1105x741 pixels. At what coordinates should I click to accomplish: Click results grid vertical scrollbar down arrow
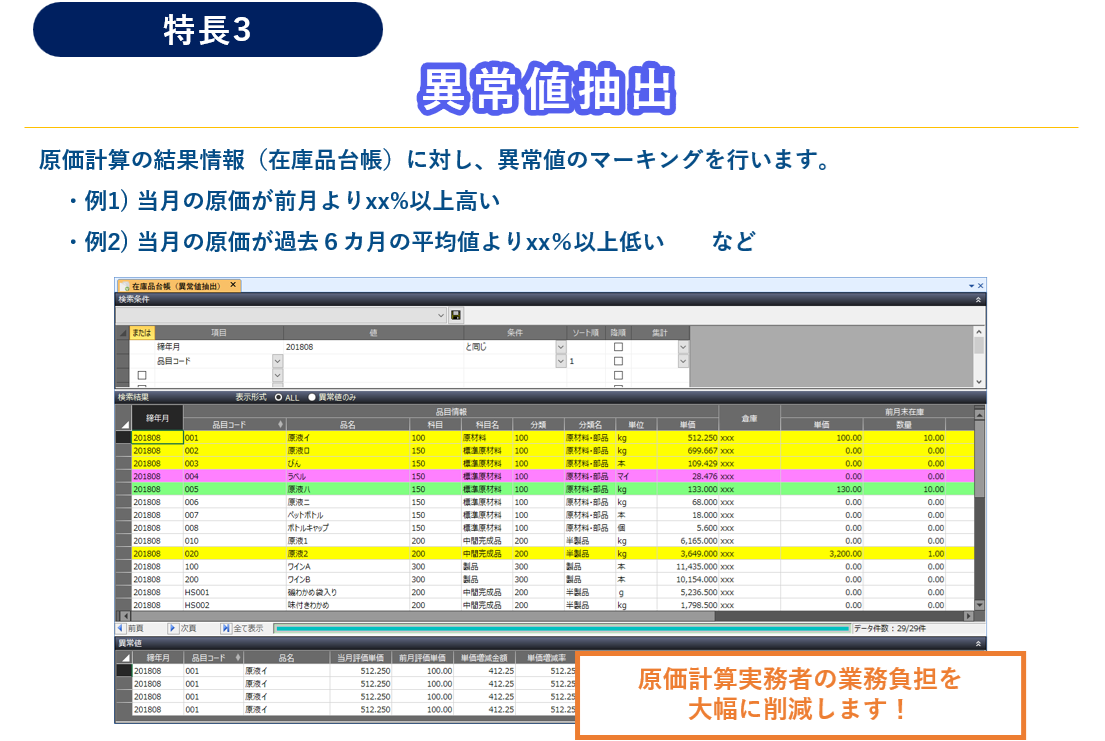point(979,605)
